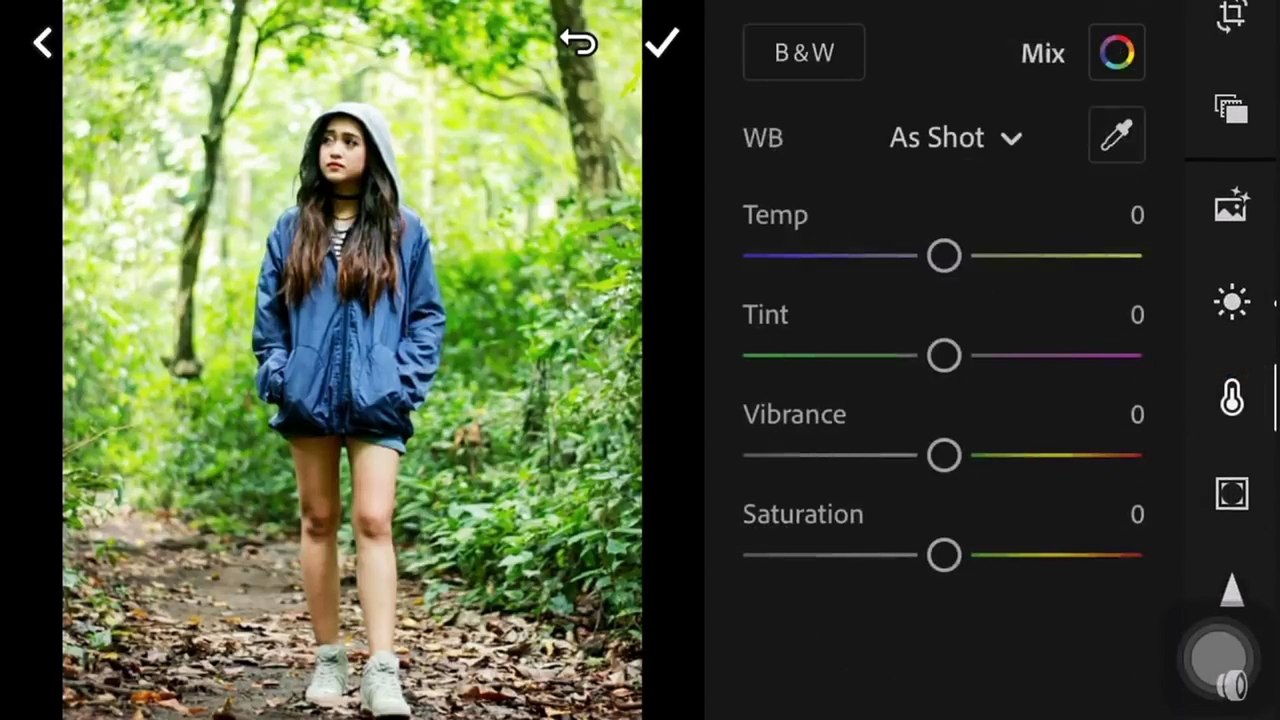Open the Crop and rotate tool
Screen dimensions: 1280x720
pyautogui.click(x=1232, y=16)
